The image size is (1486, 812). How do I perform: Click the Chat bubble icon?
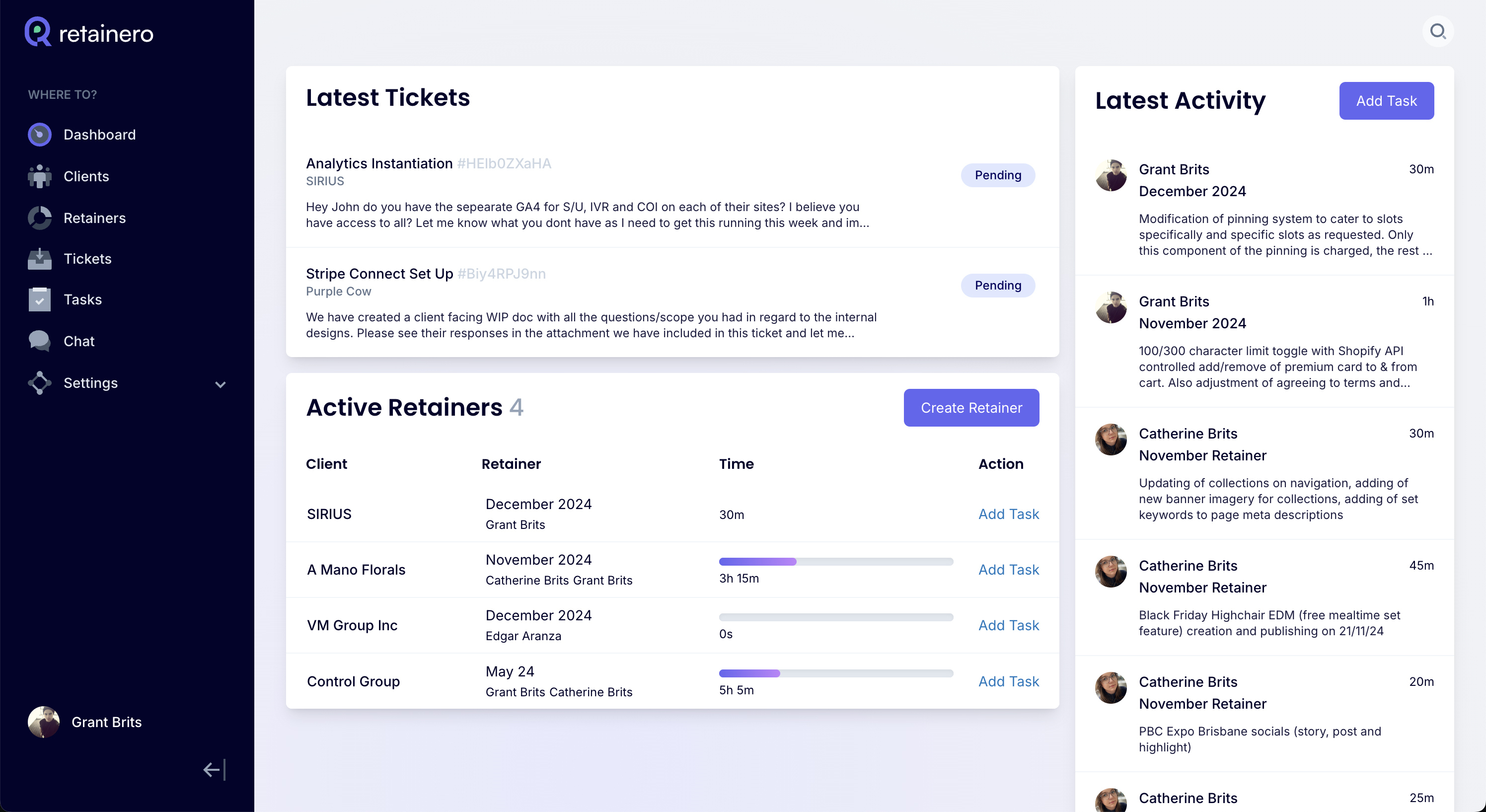(39, 341)
